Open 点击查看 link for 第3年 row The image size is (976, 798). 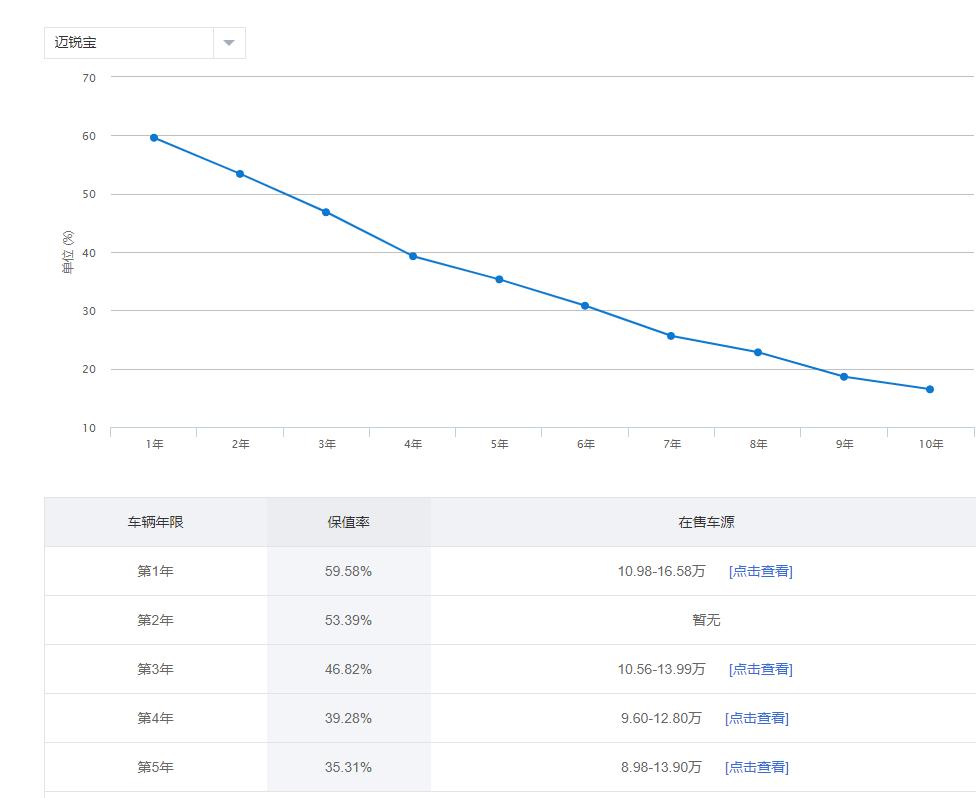pyautogui.click(x=760, y=669)
